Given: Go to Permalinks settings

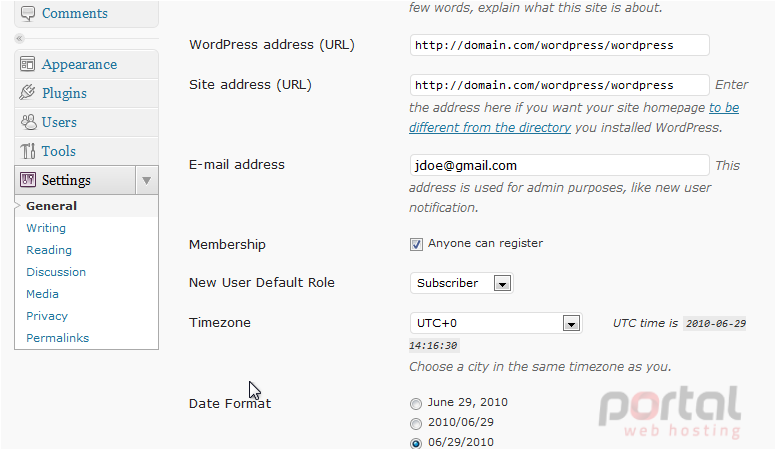Looking at the screenshot, I should click(x=57, y=338).
